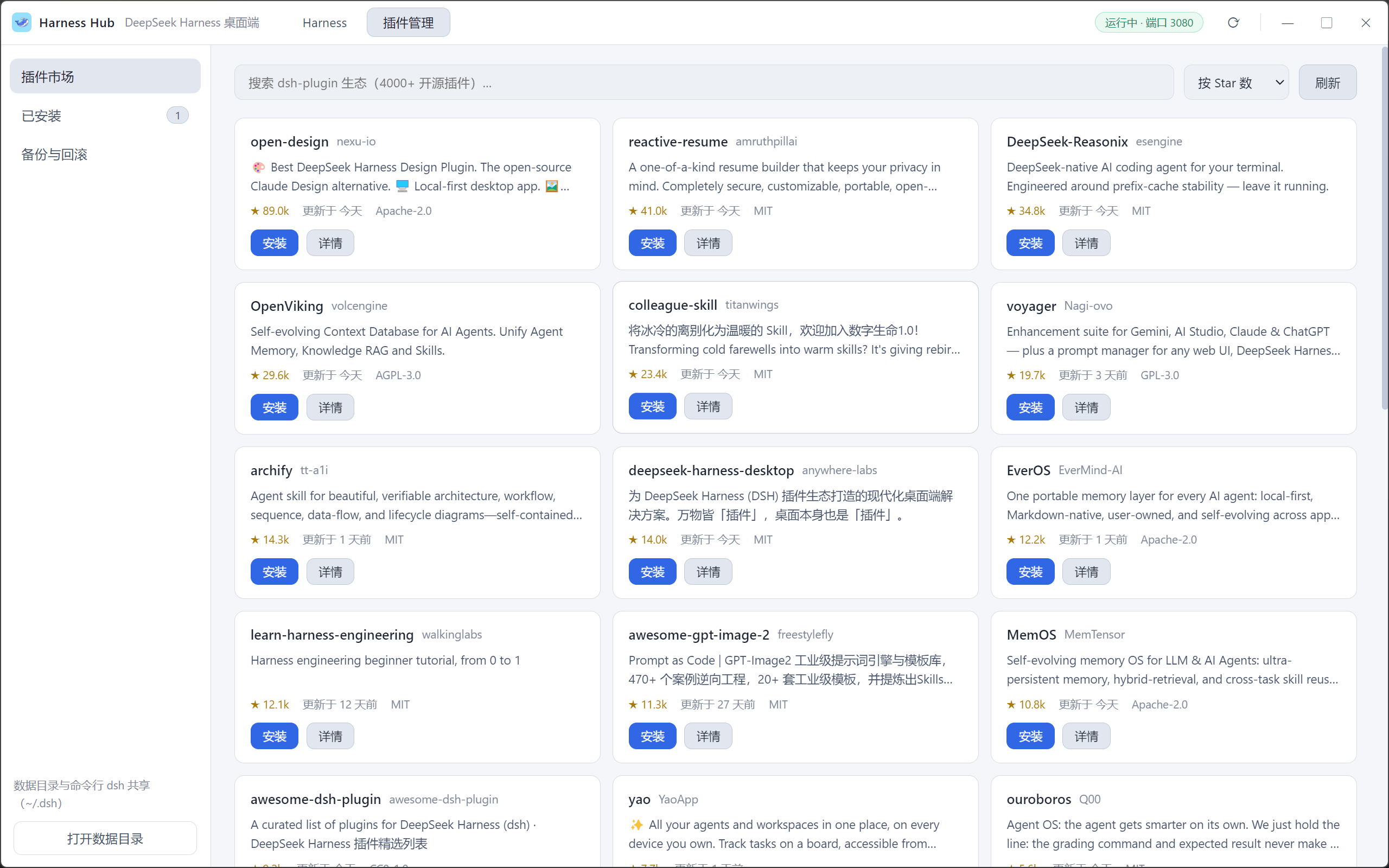Click the GPL-3.0 license label of voyager

(1159, 375)
